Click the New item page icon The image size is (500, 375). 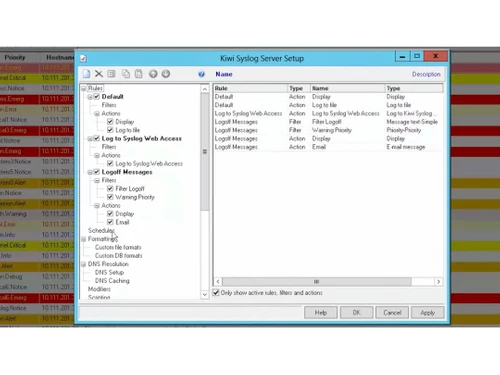click(87, 74)
